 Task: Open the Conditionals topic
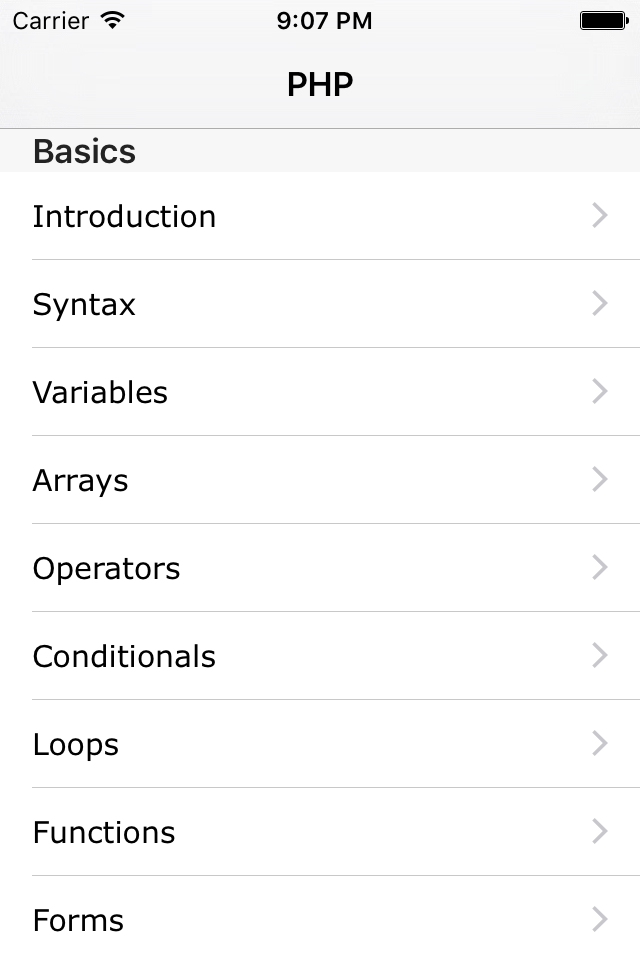[124, 656]
